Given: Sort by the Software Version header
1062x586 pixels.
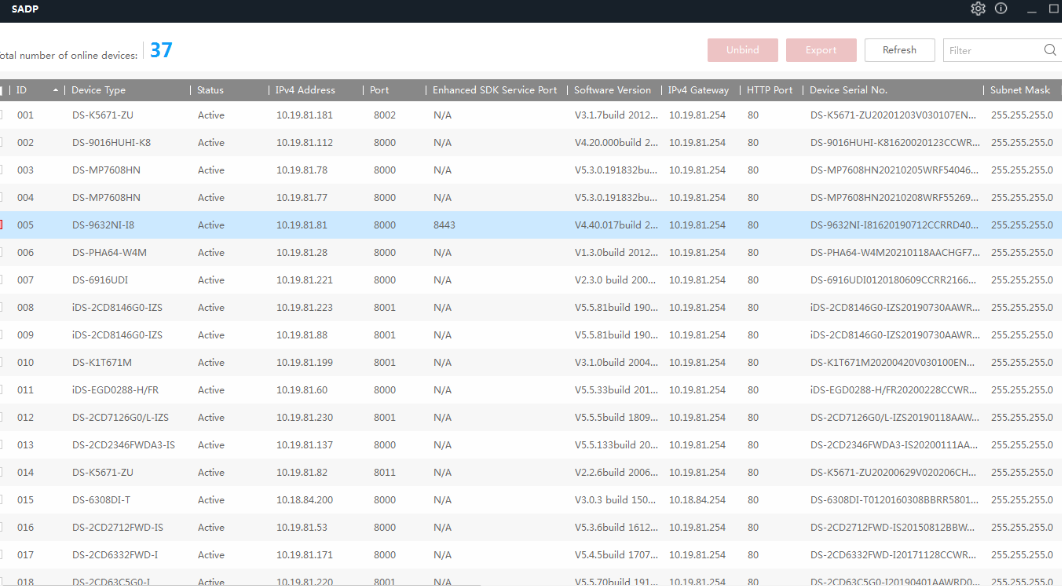Looking at the screenshot, I should [x=612, y=90].
